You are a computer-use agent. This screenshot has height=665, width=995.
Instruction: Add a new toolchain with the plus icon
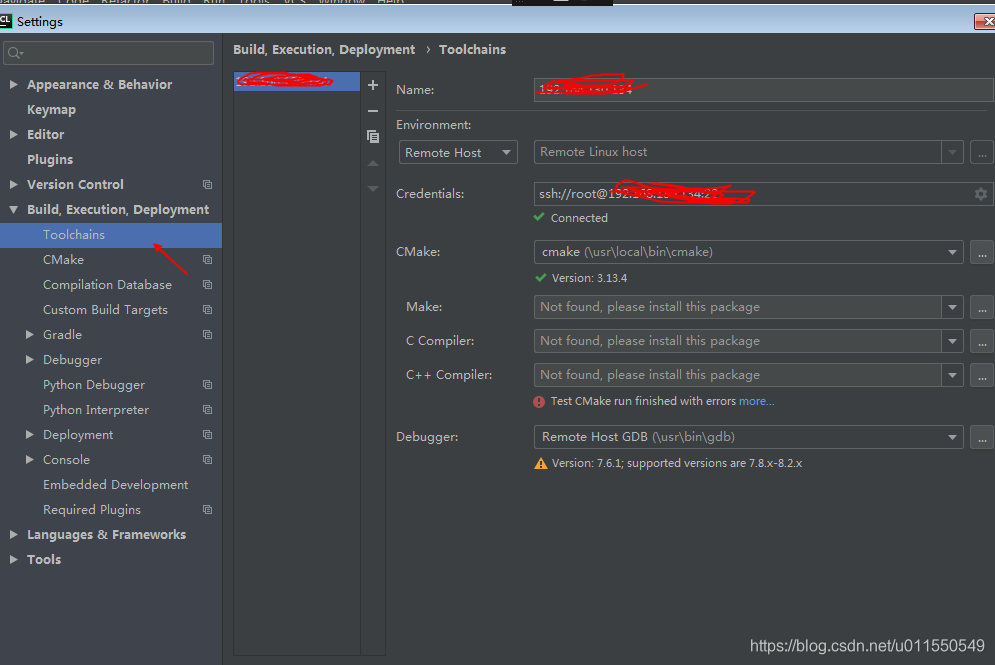click(x=373, y=84)
